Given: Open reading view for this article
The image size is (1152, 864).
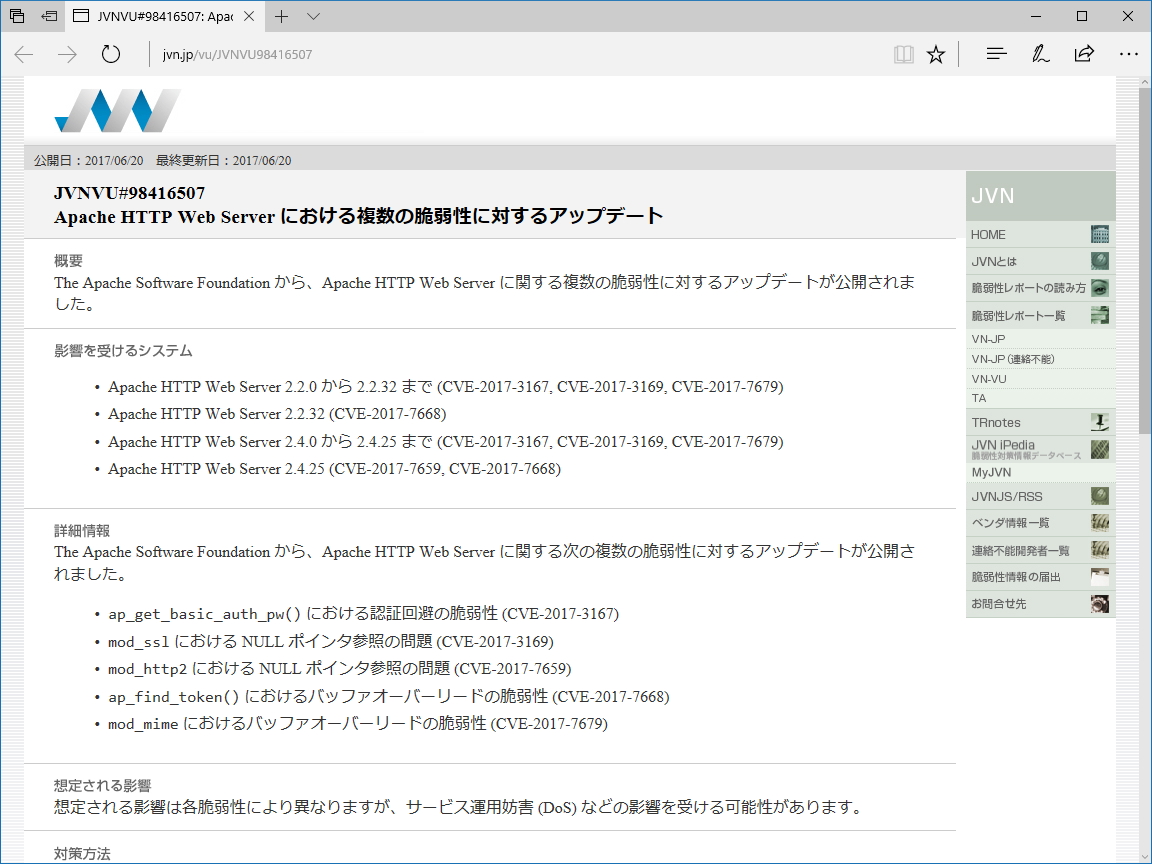Looking at the screenshot, I should tap(903, 54).
